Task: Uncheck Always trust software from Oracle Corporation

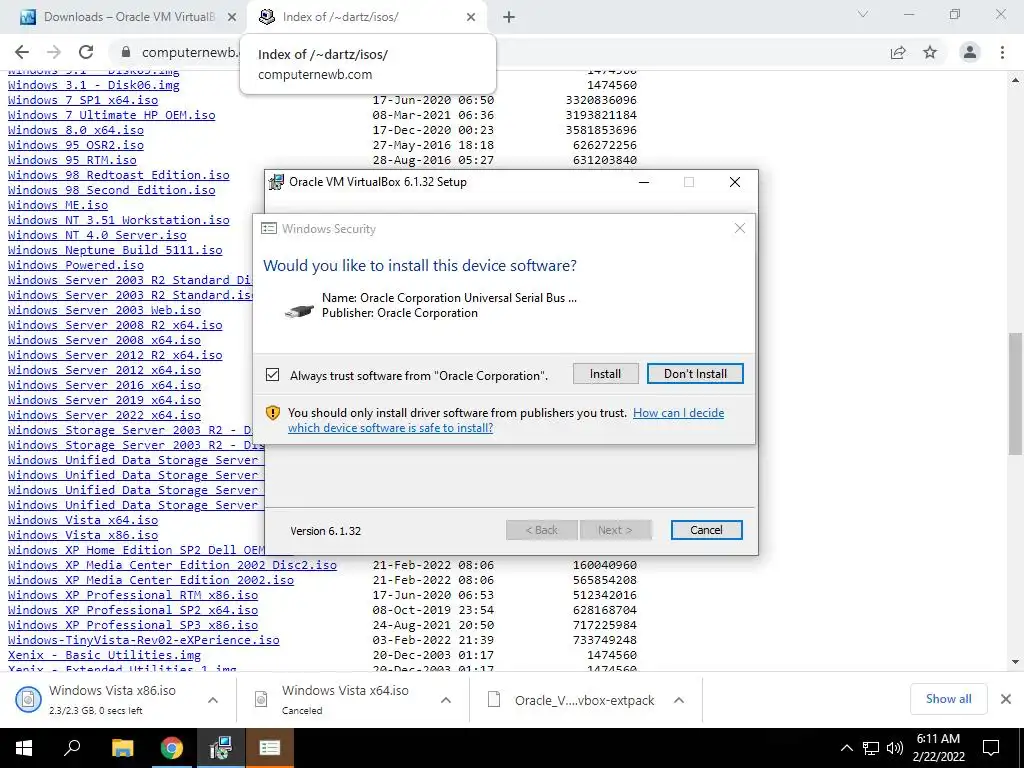Action: tap(272, 375)
